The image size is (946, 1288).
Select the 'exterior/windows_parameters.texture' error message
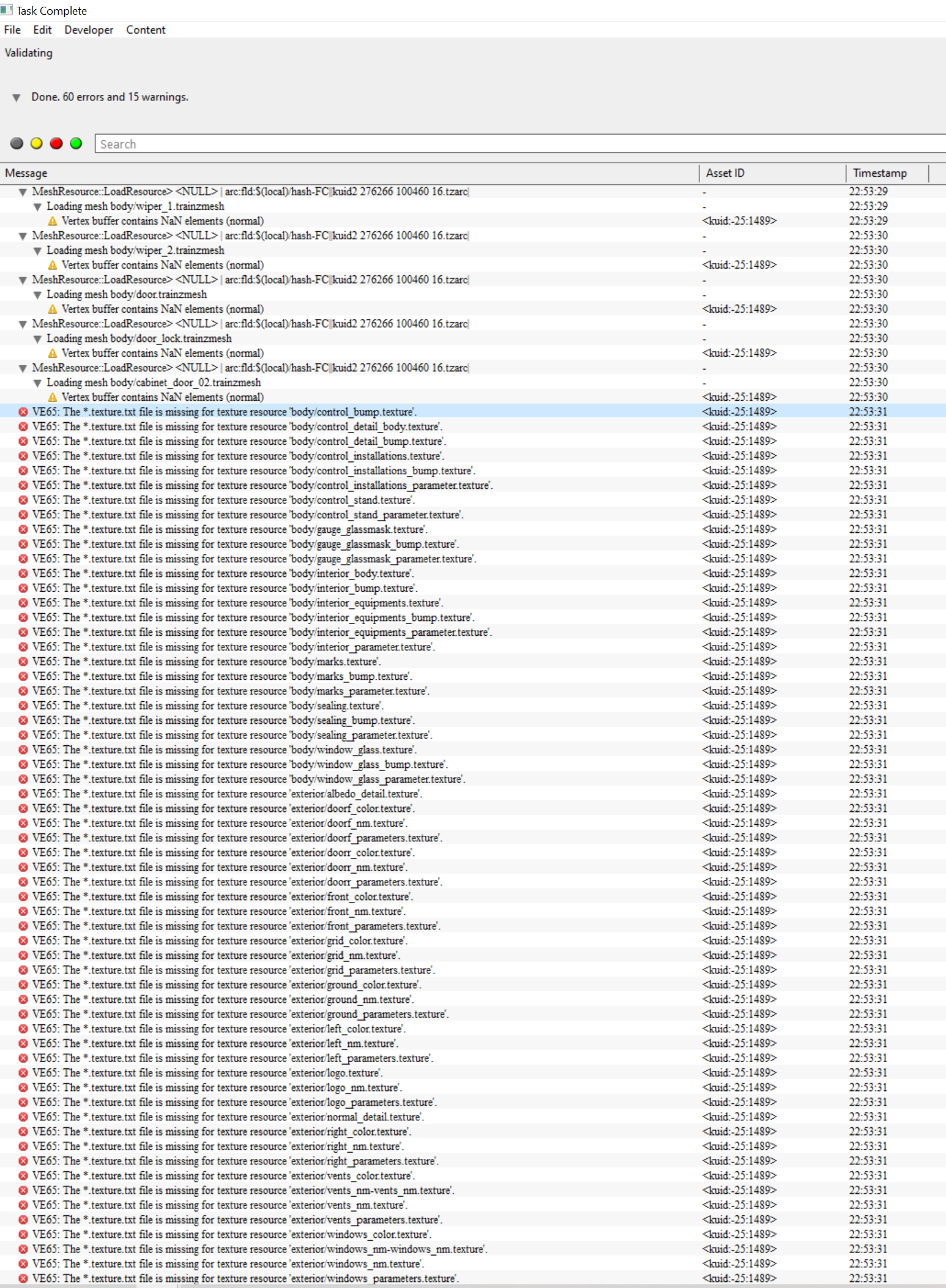246,1278
